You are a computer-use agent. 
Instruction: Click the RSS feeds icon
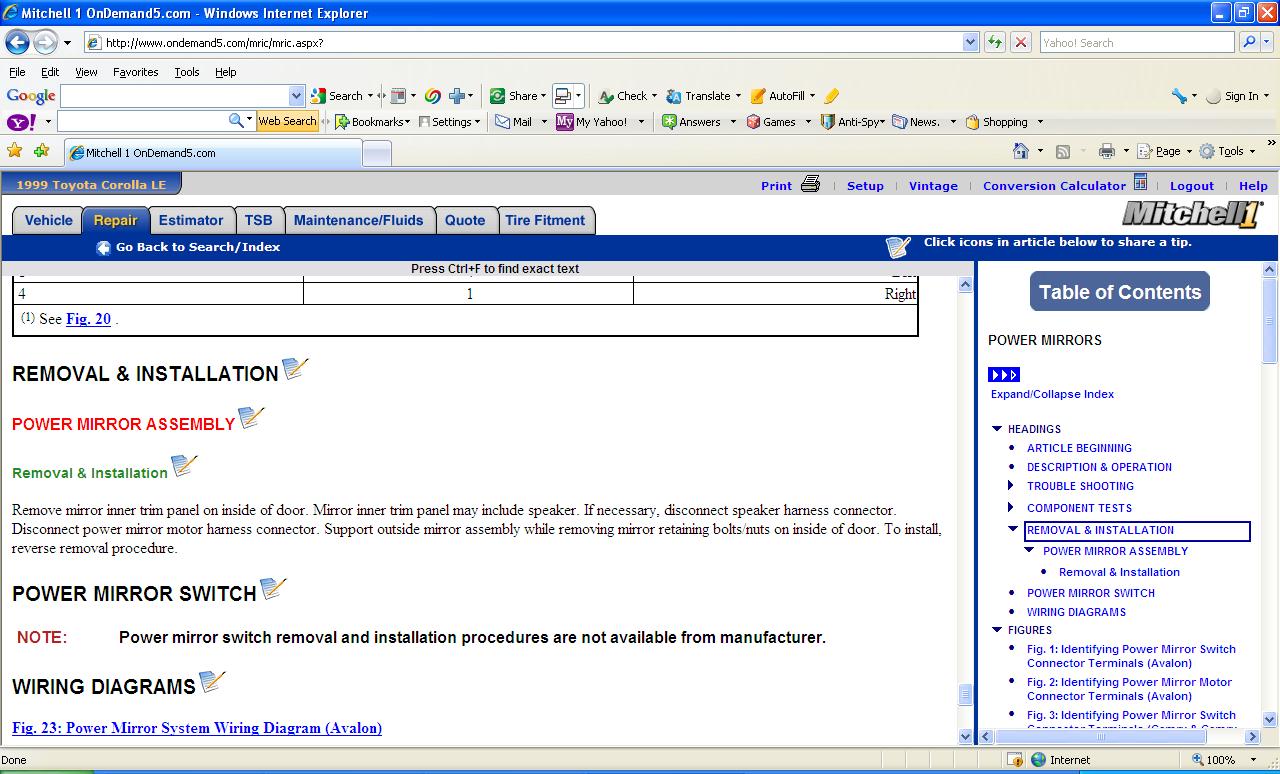[1063, 151]
